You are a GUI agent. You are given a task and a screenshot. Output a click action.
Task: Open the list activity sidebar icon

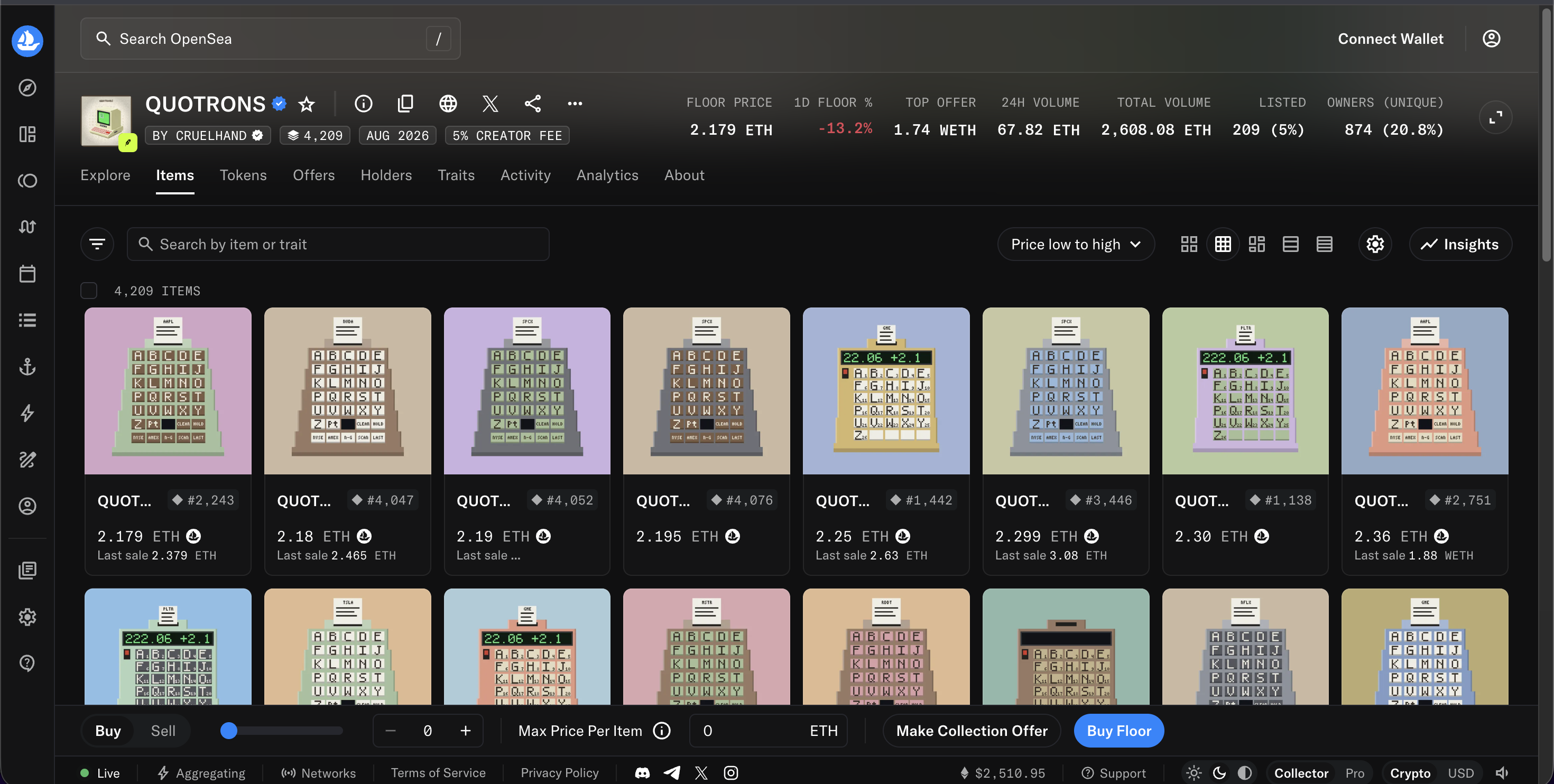pyautogui.click(x=27, y=320)
